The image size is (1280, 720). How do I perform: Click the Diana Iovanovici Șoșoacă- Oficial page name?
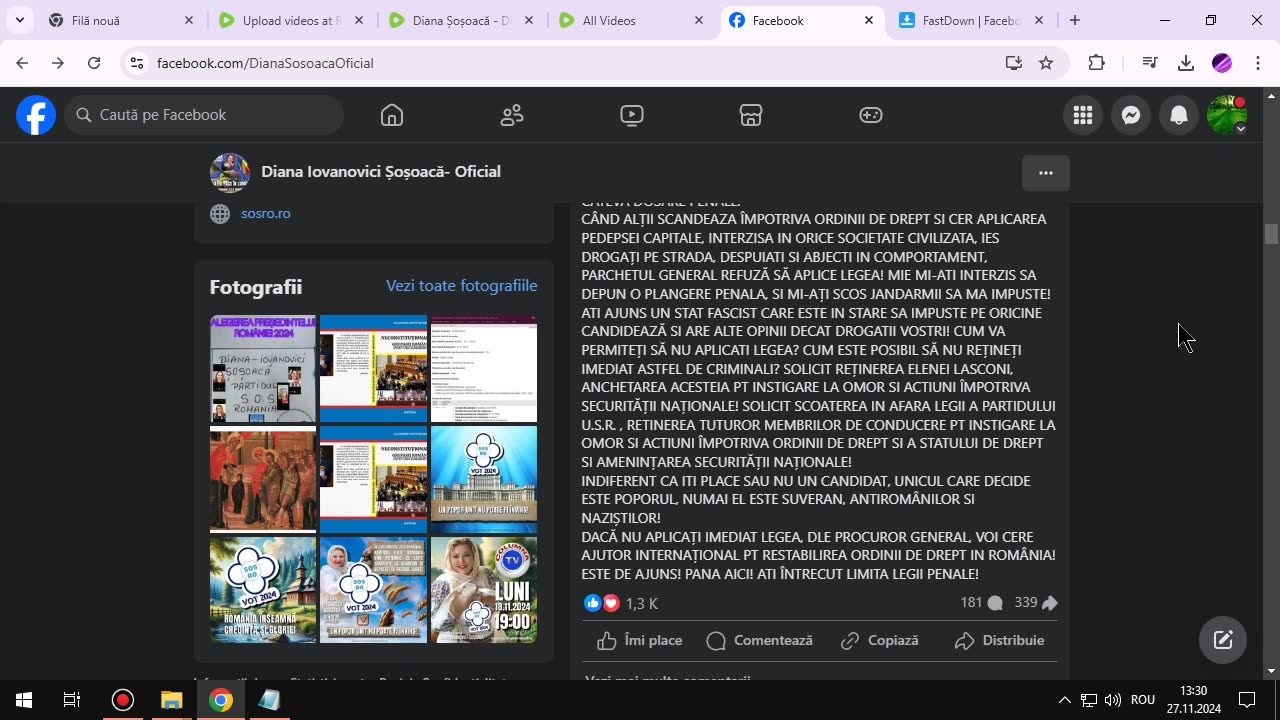[381, 172]
